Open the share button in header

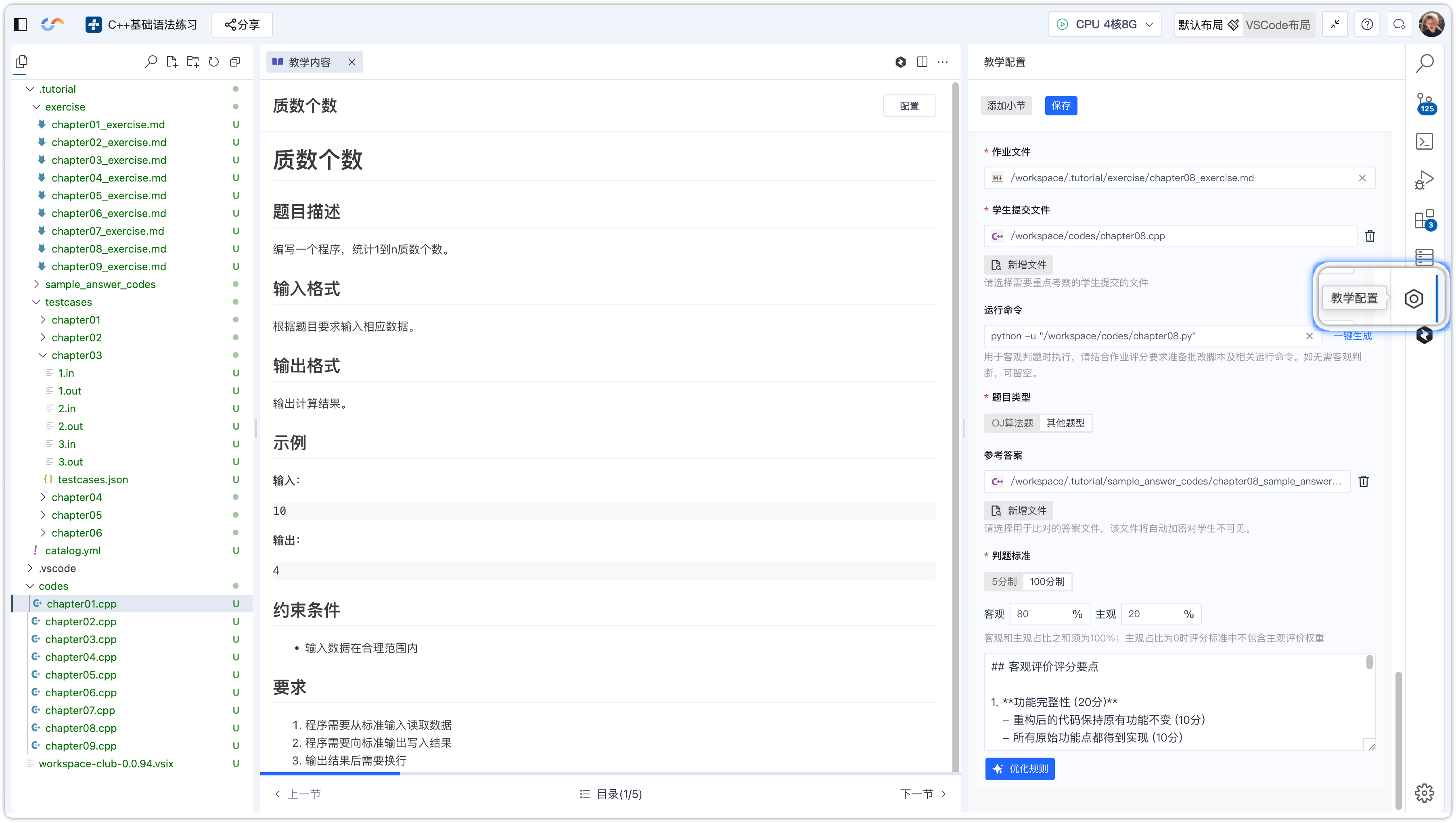click(242, 24)
